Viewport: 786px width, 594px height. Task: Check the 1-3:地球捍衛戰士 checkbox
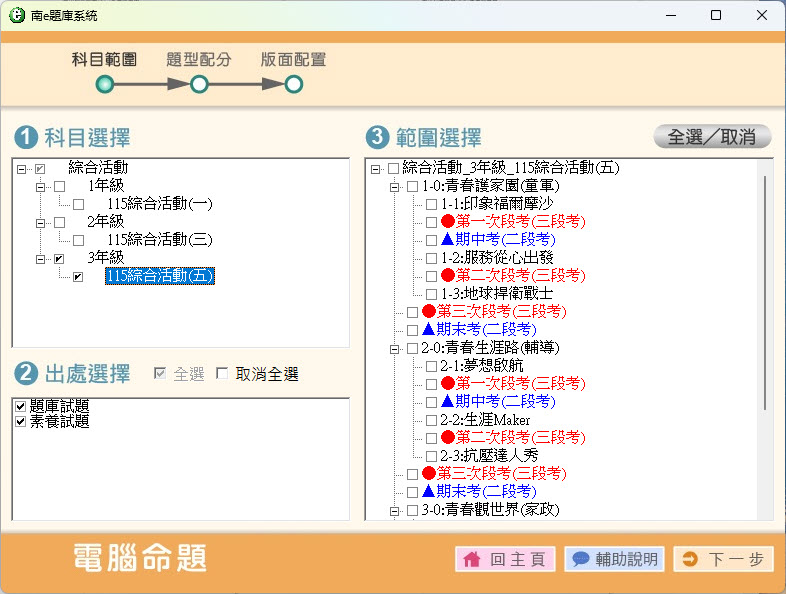pyautogui.click(x=431, y=294)
